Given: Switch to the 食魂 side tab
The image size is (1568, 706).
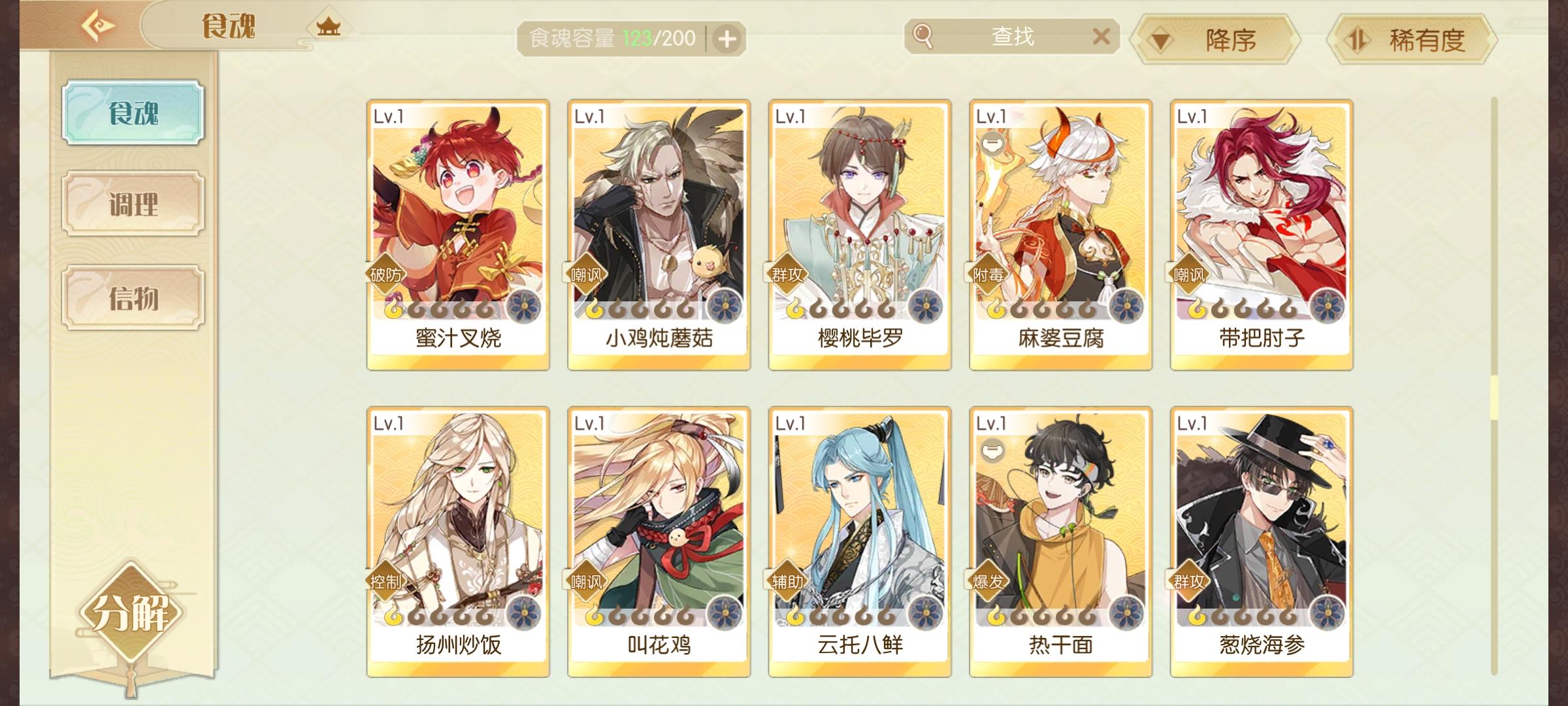Looking at the screenshot, I should (x=133, y=112).
